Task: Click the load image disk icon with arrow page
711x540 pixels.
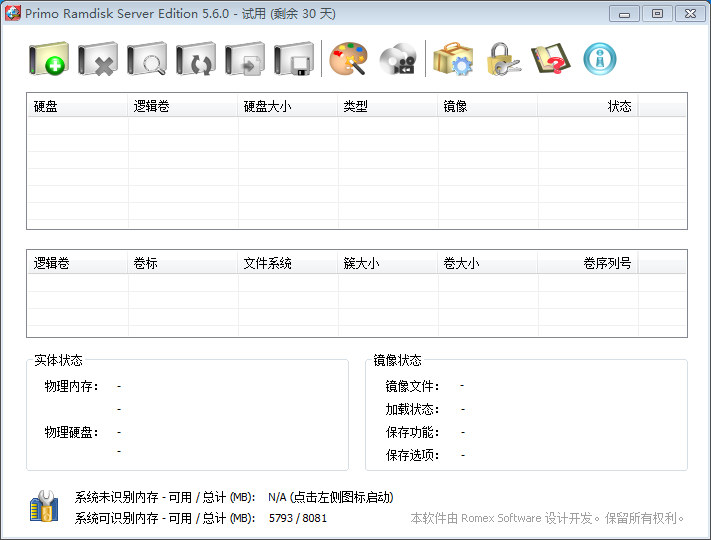Action: [x=245, y=59]
